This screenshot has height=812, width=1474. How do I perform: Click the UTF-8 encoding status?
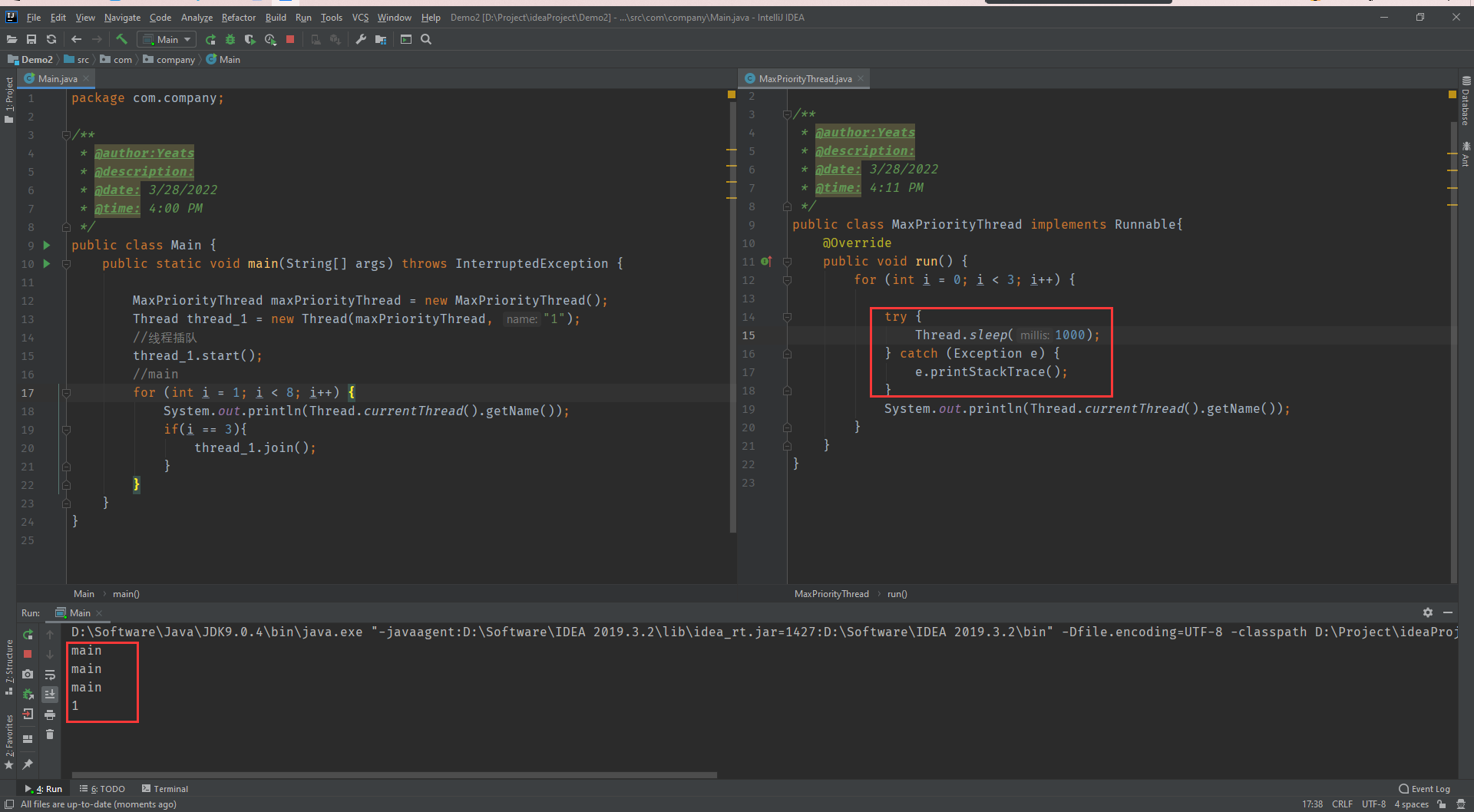[x=1373, y=804]
